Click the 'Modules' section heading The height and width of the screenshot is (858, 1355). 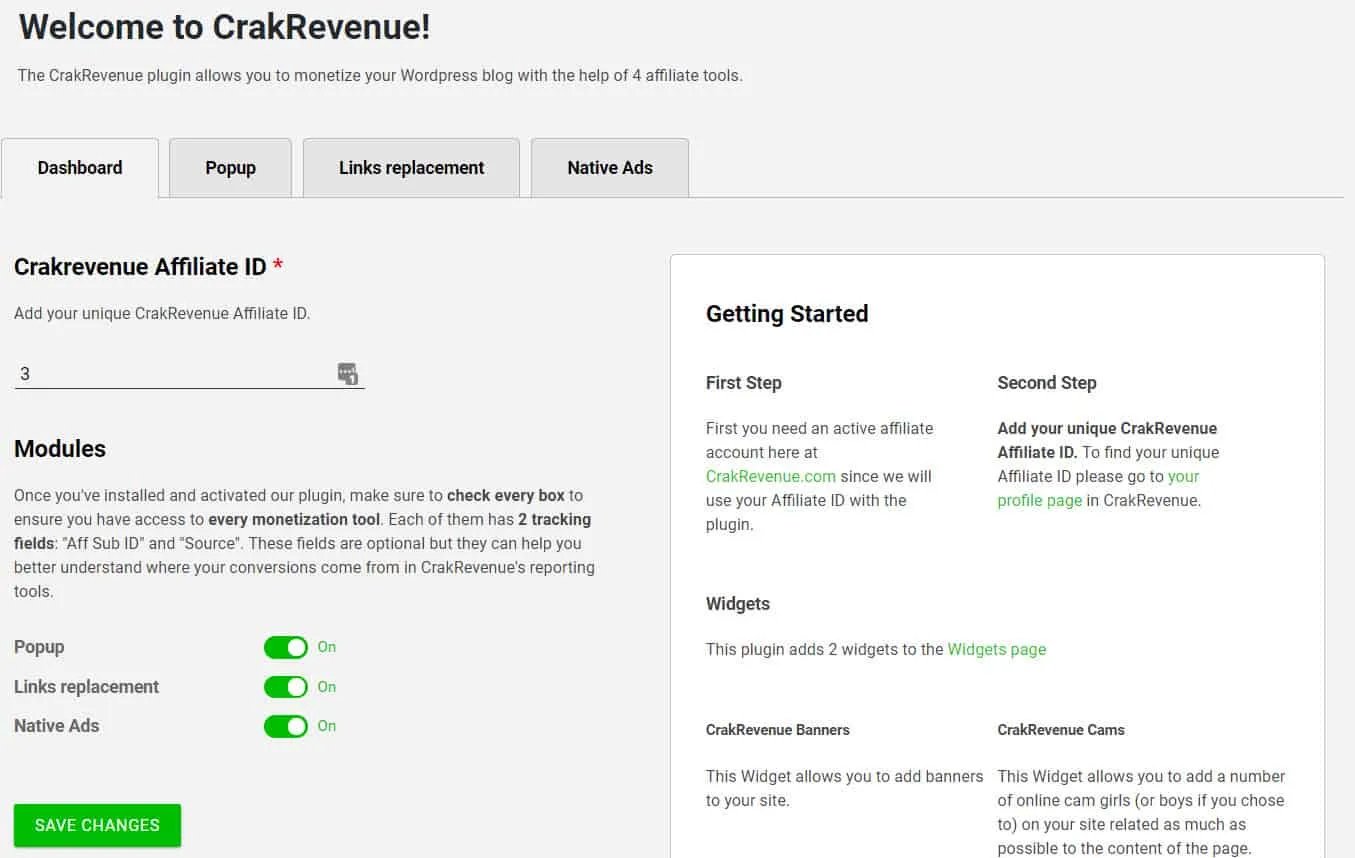pos(59,449)
